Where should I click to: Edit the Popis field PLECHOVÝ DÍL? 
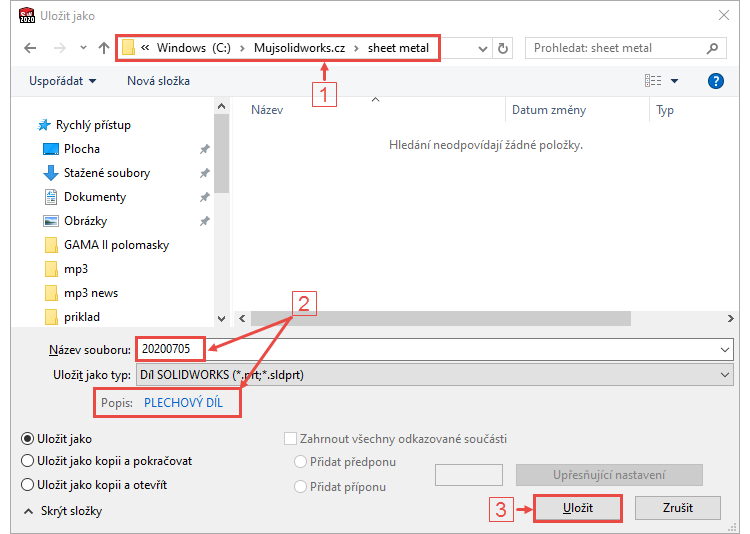[x=183, y=403]
